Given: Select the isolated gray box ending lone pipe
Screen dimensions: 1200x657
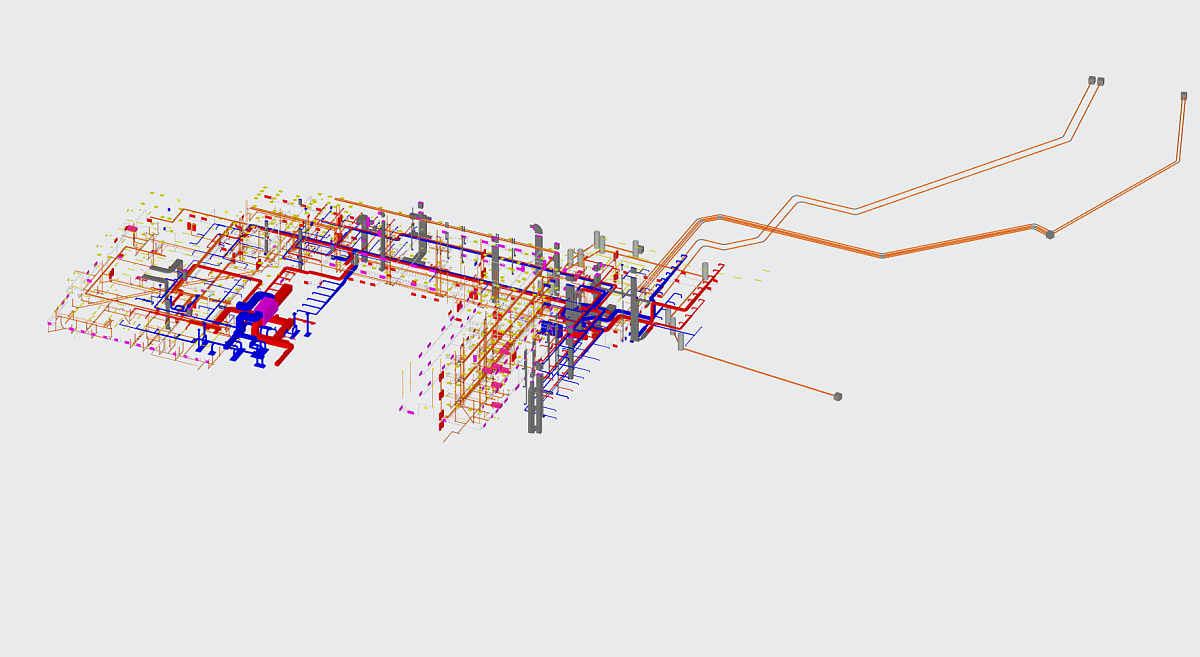Looking at the screenshot, I should 838,397.
